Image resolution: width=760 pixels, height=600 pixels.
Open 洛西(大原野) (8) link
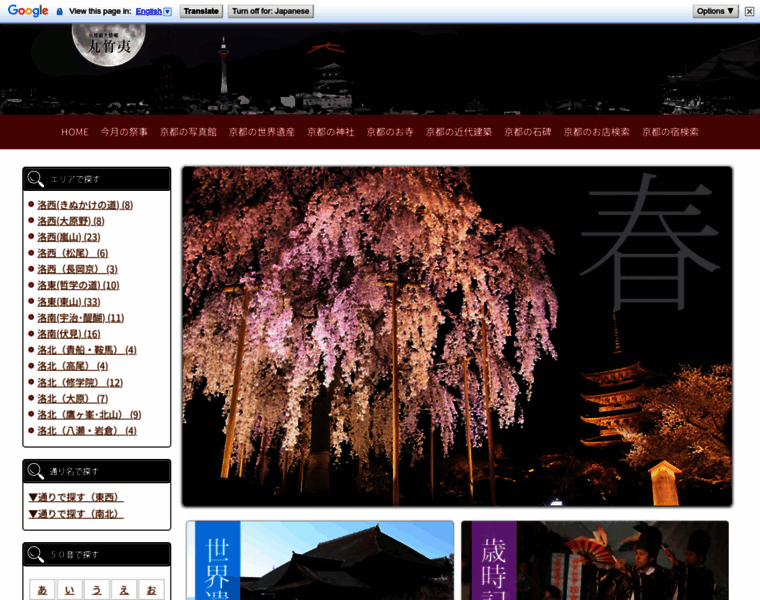(x=71, y=221)
